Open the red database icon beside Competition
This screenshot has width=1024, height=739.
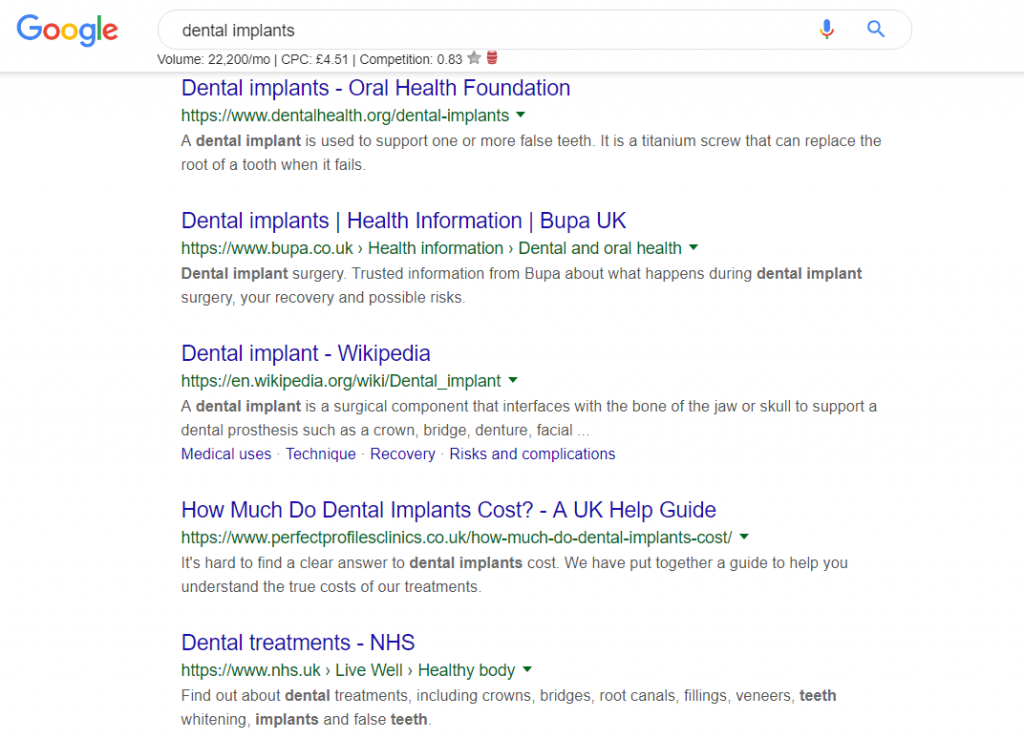click(492, 58)
